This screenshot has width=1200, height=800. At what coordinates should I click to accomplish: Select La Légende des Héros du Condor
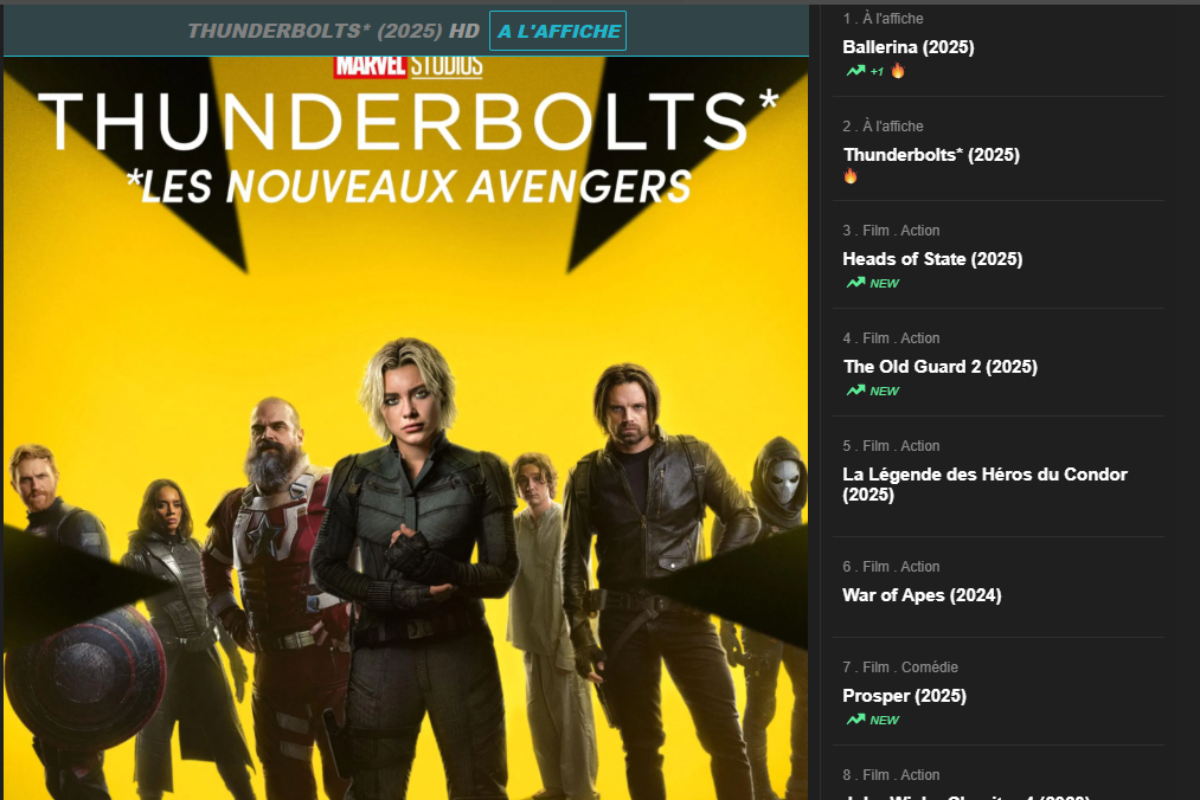coord(985,484)
